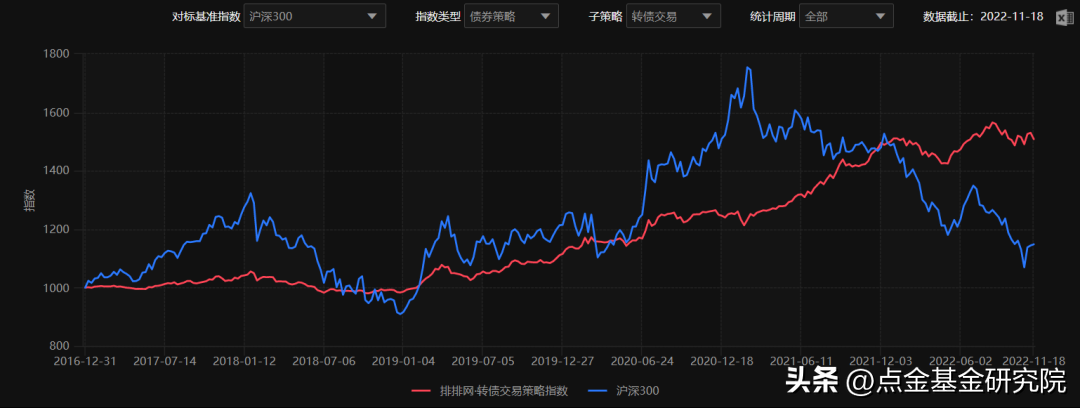Viewport: 1080px width, 408px height.
Task: Click the 2019-01-04 x-axis date
Action: coord(403,360)
